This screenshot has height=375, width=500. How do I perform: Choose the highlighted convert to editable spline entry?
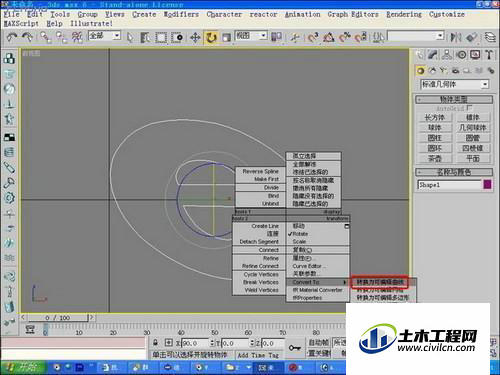(x=380, y=282)
